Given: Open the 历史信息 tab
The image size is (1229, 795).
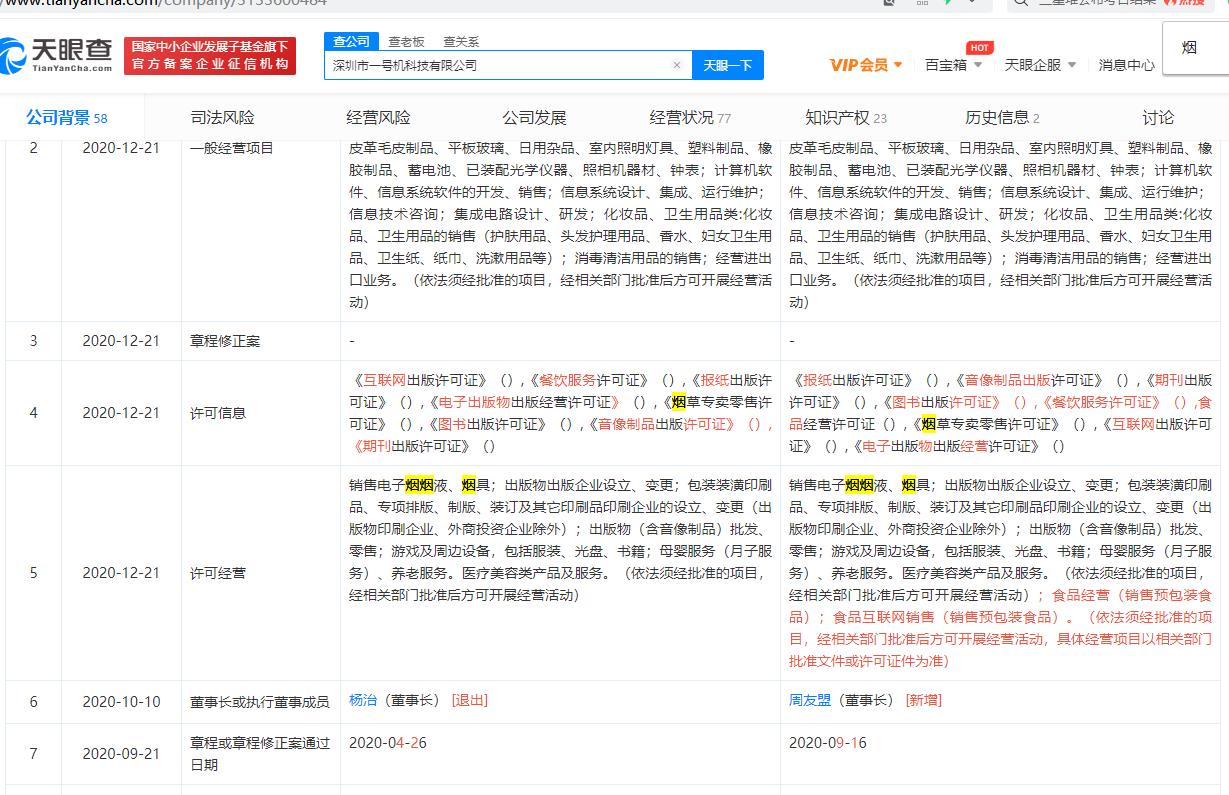Looking at the screenshot, I should click(1002, 118).
